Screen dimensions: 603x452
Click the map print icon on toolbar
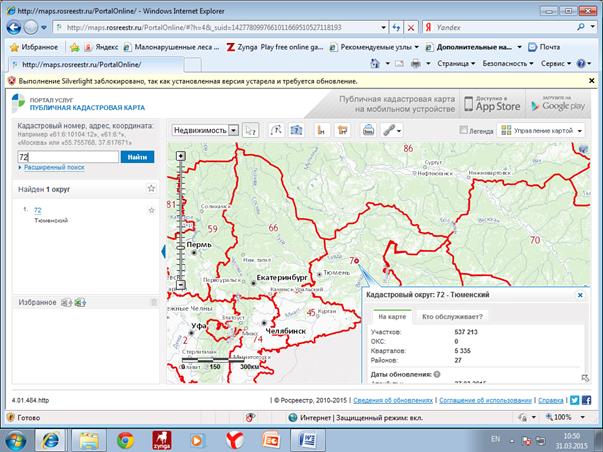tap(368, 130)
